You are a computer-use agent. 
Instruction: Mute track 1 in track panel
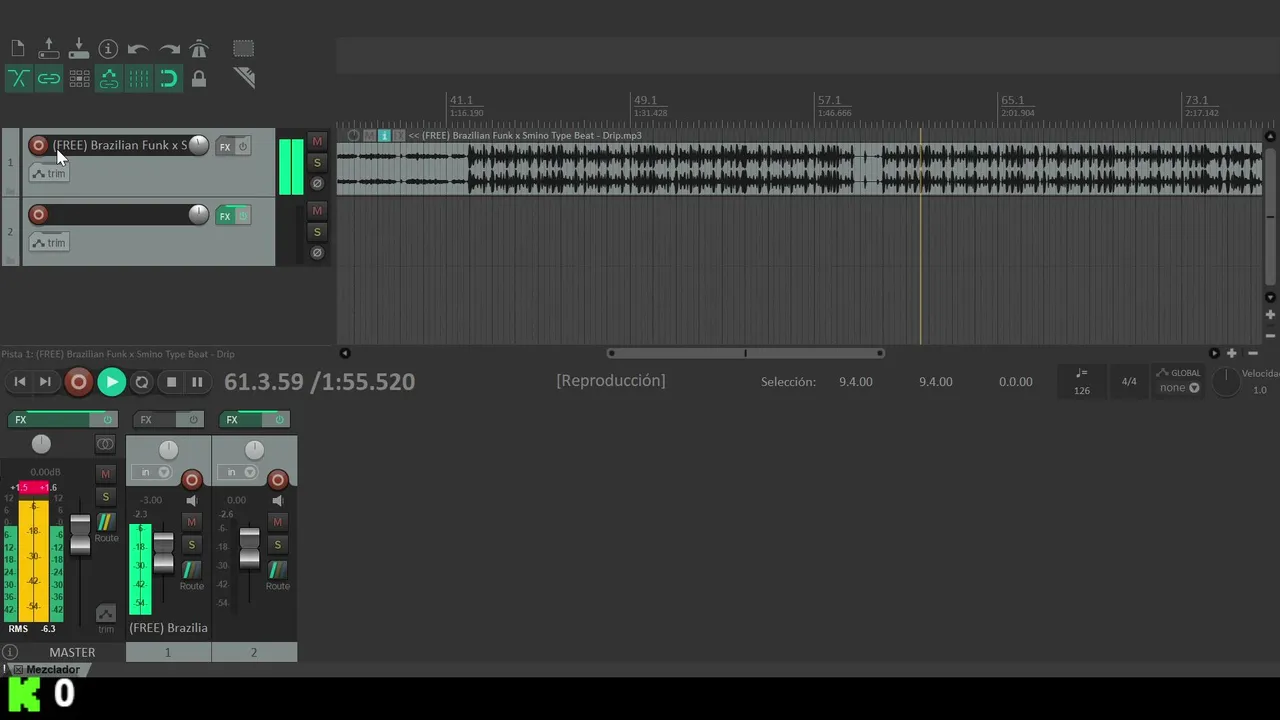317,141
